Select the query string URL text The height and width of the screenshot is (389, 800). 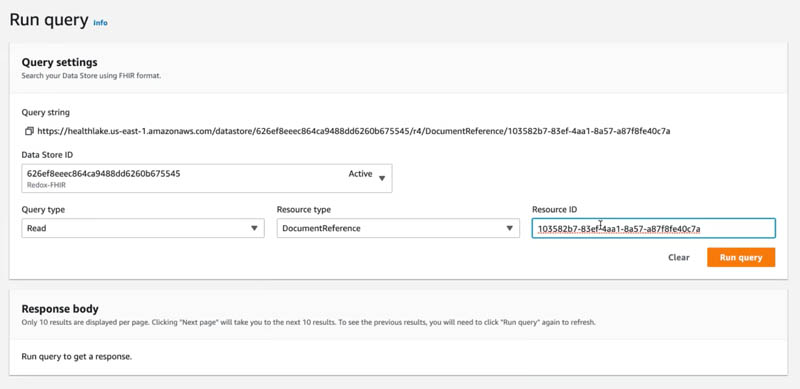354,131
